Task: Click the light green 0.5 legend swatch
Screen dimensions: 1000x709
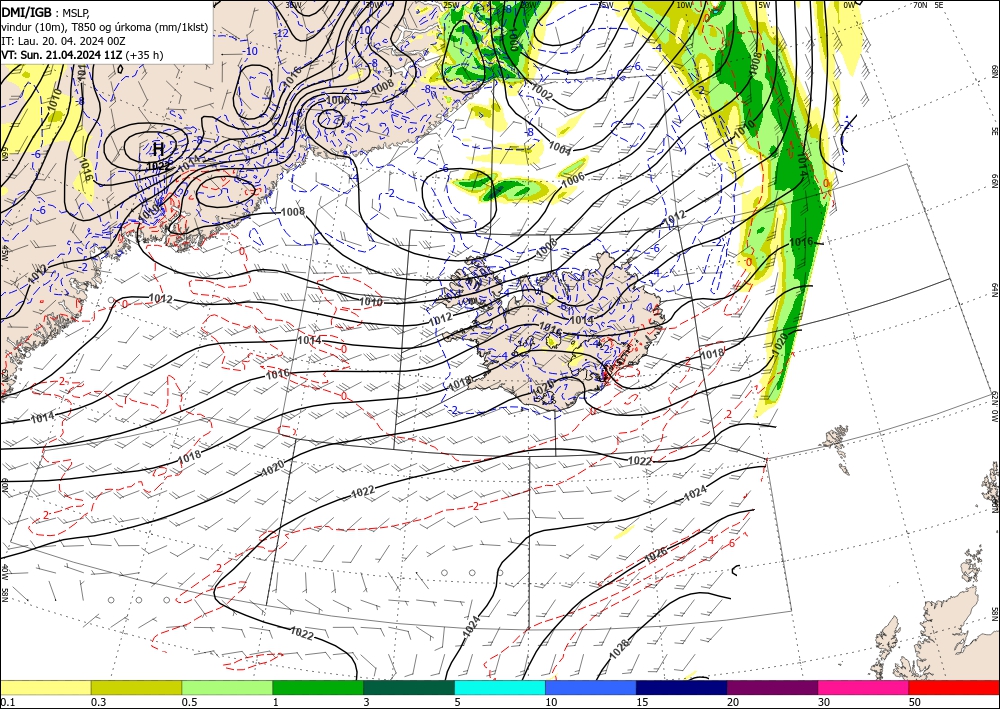Action: pos(227,687)
